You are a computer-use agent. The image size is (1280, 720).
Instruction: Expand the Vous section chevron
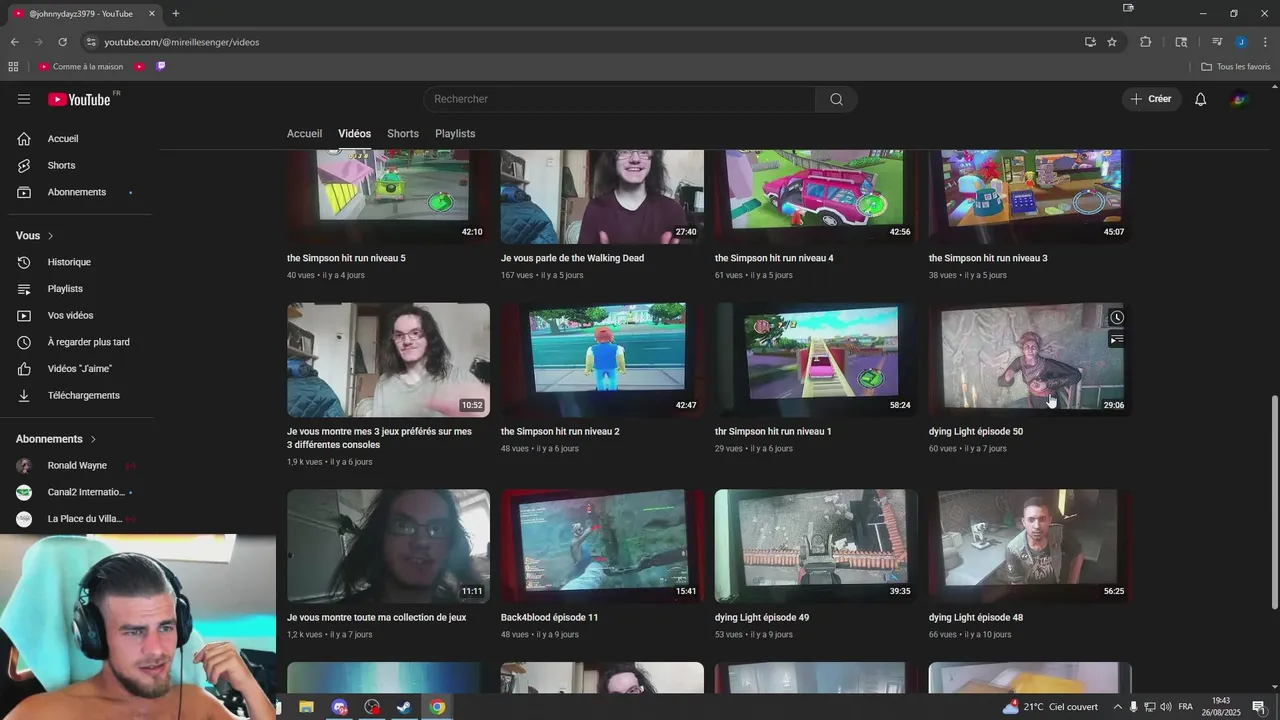[50, 236]
